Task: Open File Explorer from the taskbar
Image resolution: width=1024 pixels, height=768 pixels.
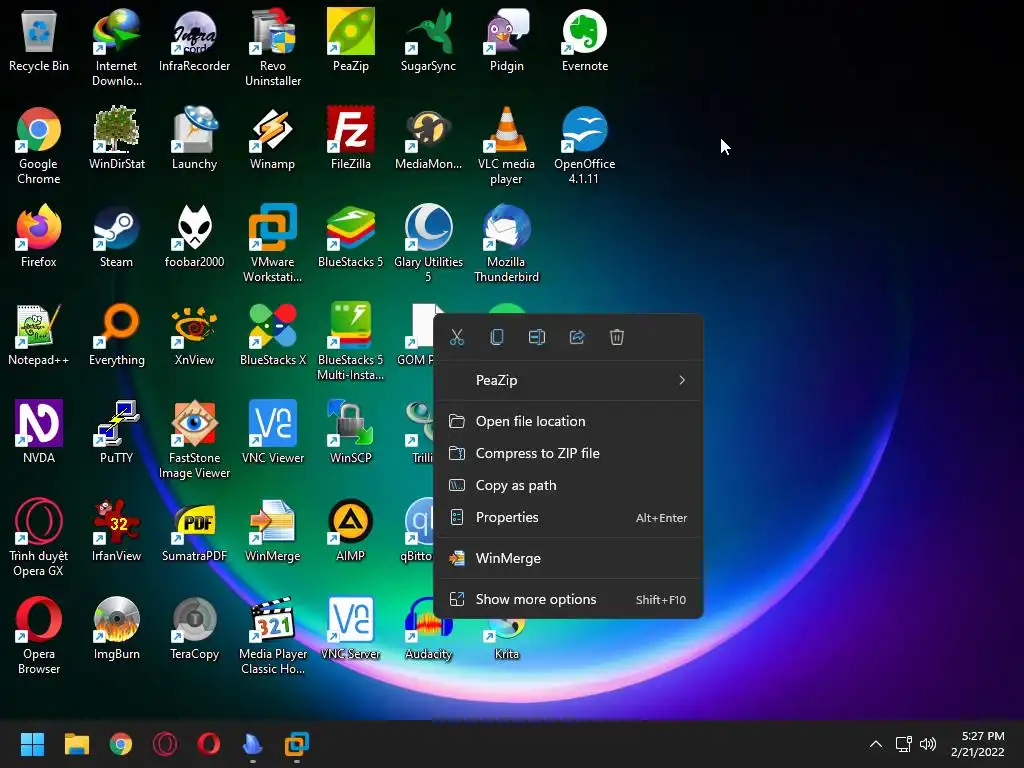Action: tap(76, 744)
